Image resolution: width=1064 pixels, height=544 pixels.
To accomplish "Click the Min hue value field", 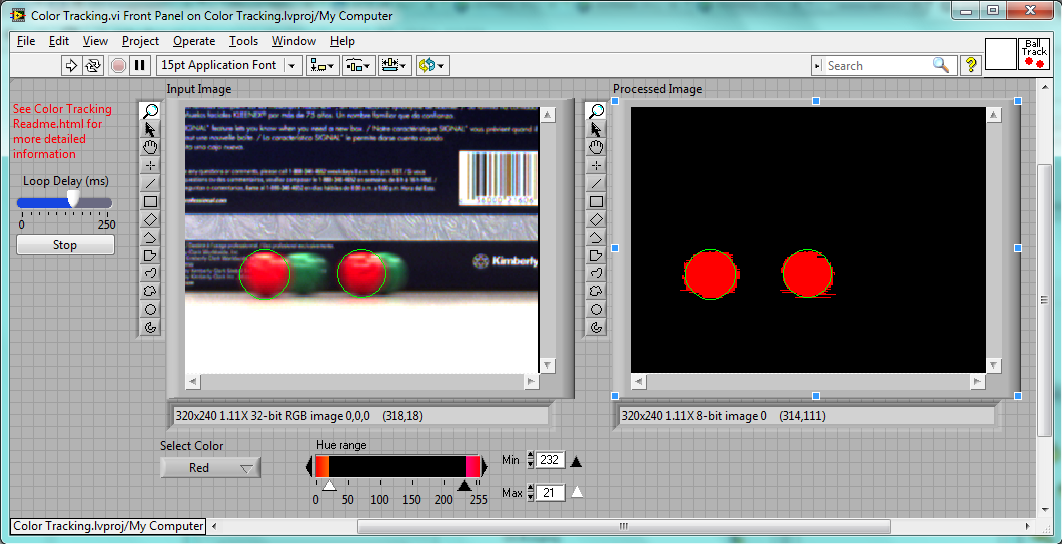I will coord(550,460).
